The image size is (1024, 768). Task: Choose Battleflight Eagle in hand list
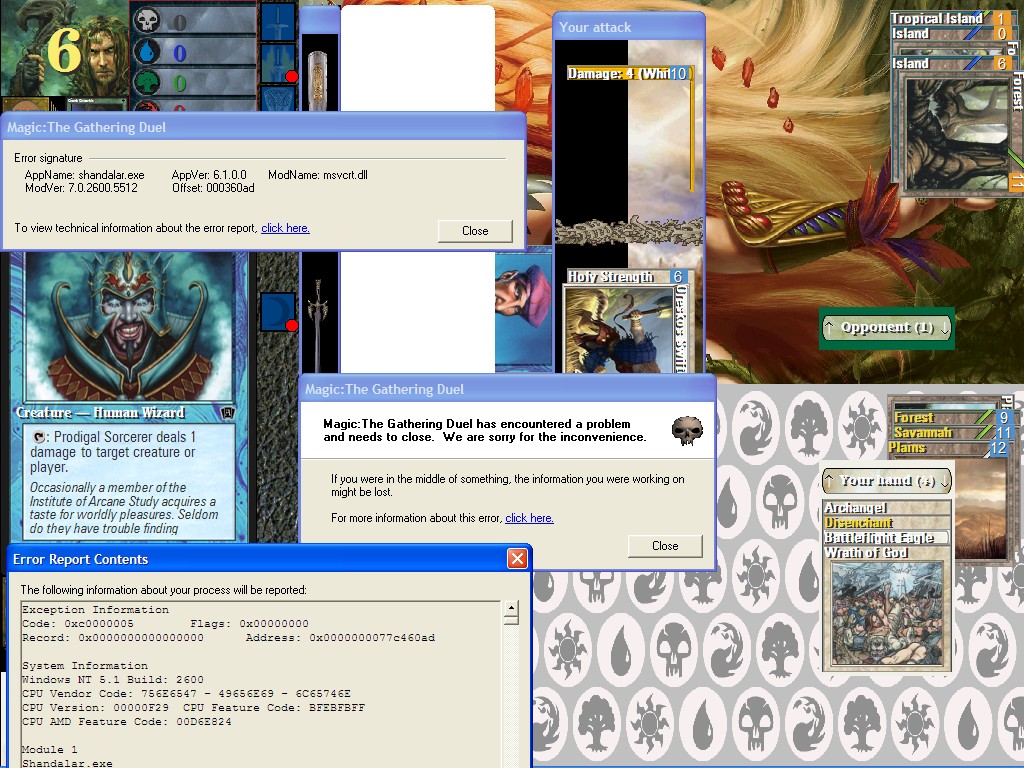point(879,538)
